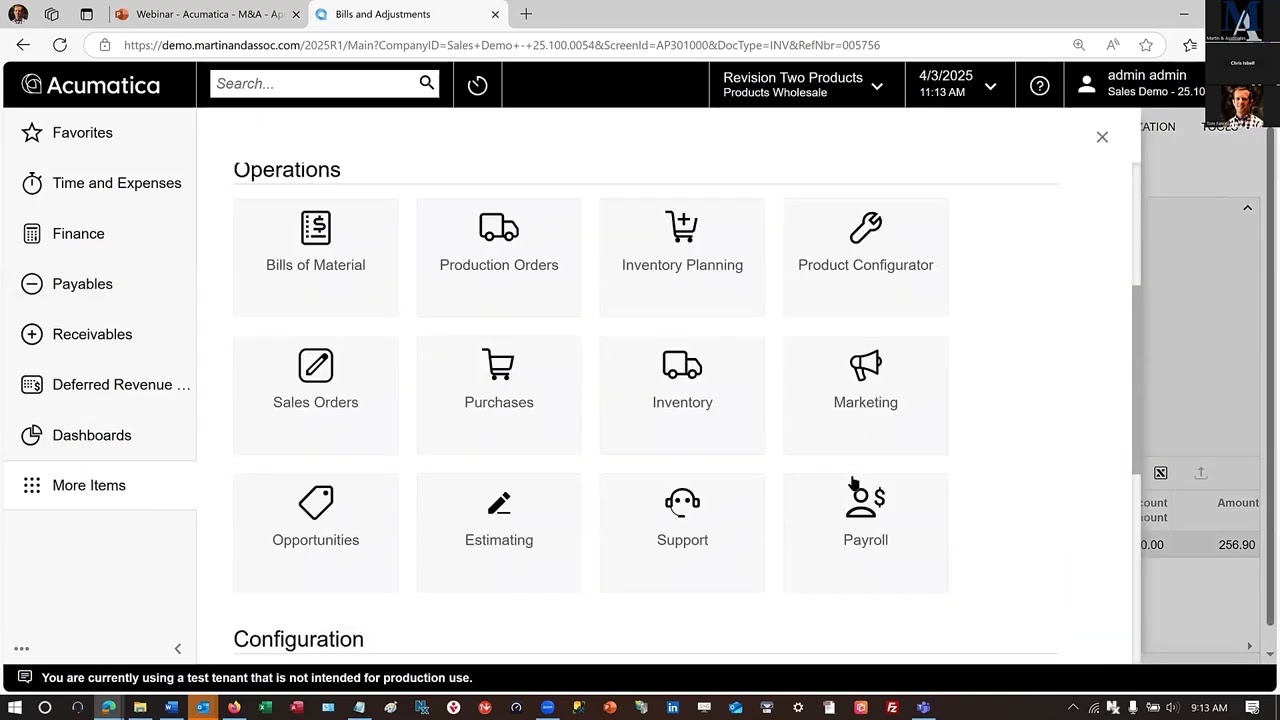Open the Finance sidebar item
The width and height of the screenshot is (1280, 720).
tap(99, 233)
